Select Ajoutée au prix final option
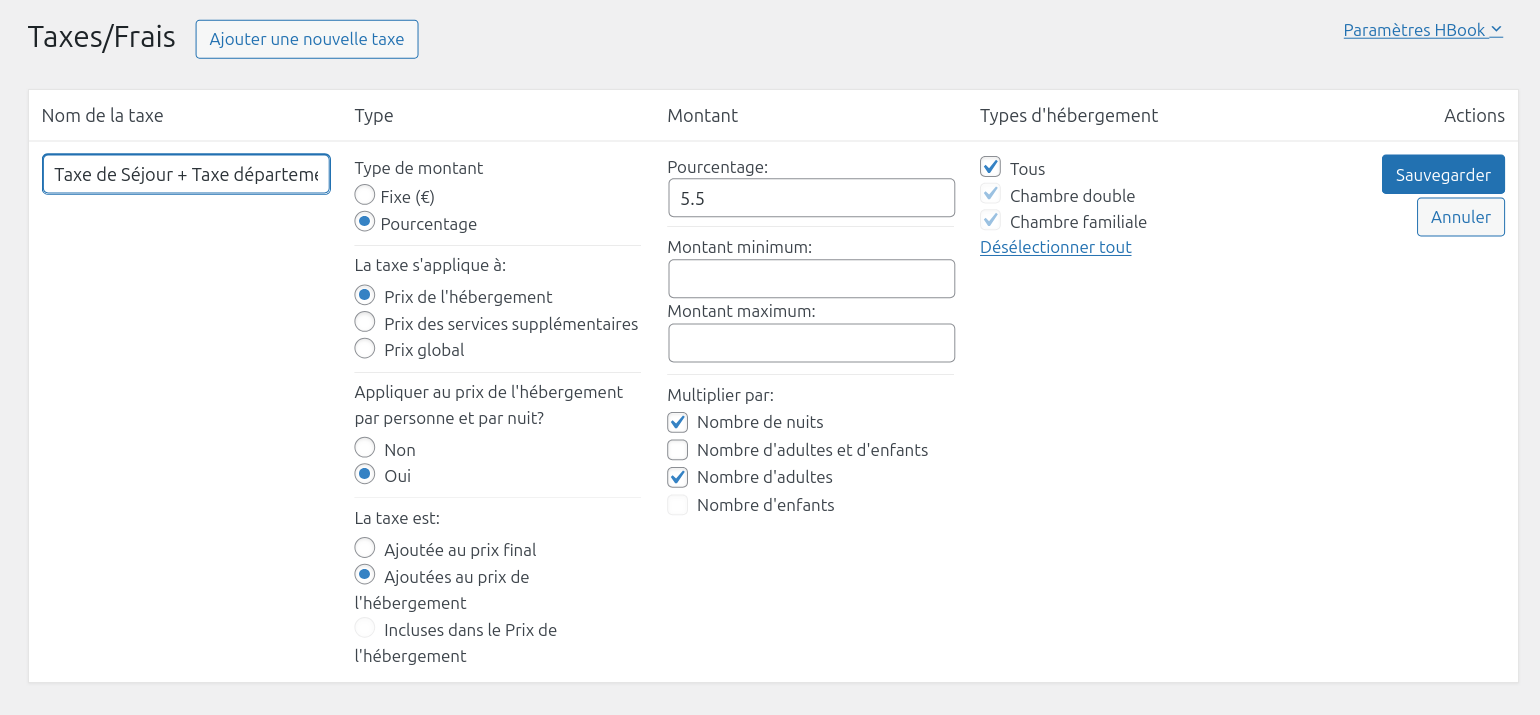The image size is (1540, 715). (x=365, y=549)
